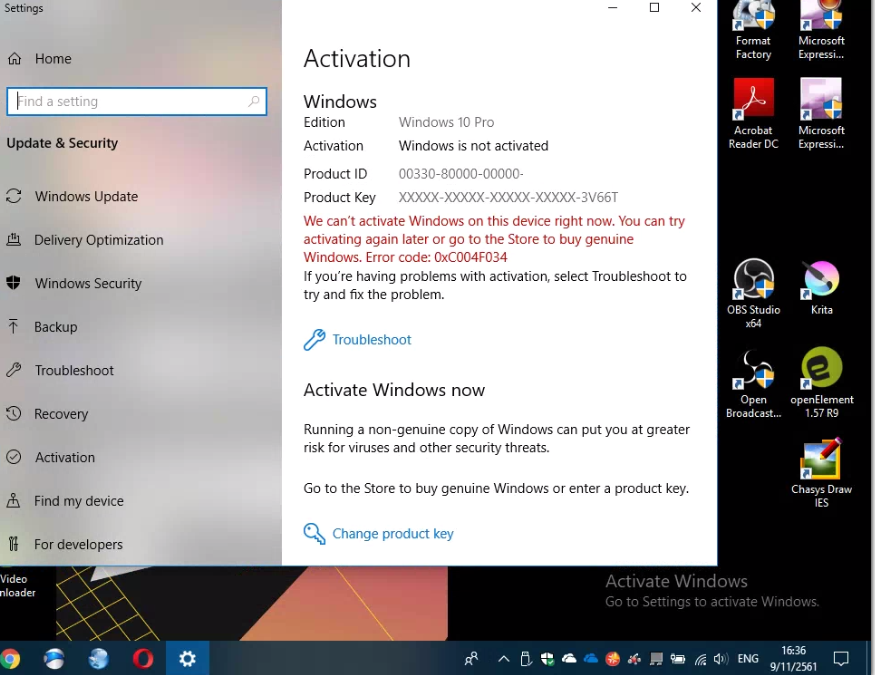Open the volume speaker icon in tray

(720, 659)
